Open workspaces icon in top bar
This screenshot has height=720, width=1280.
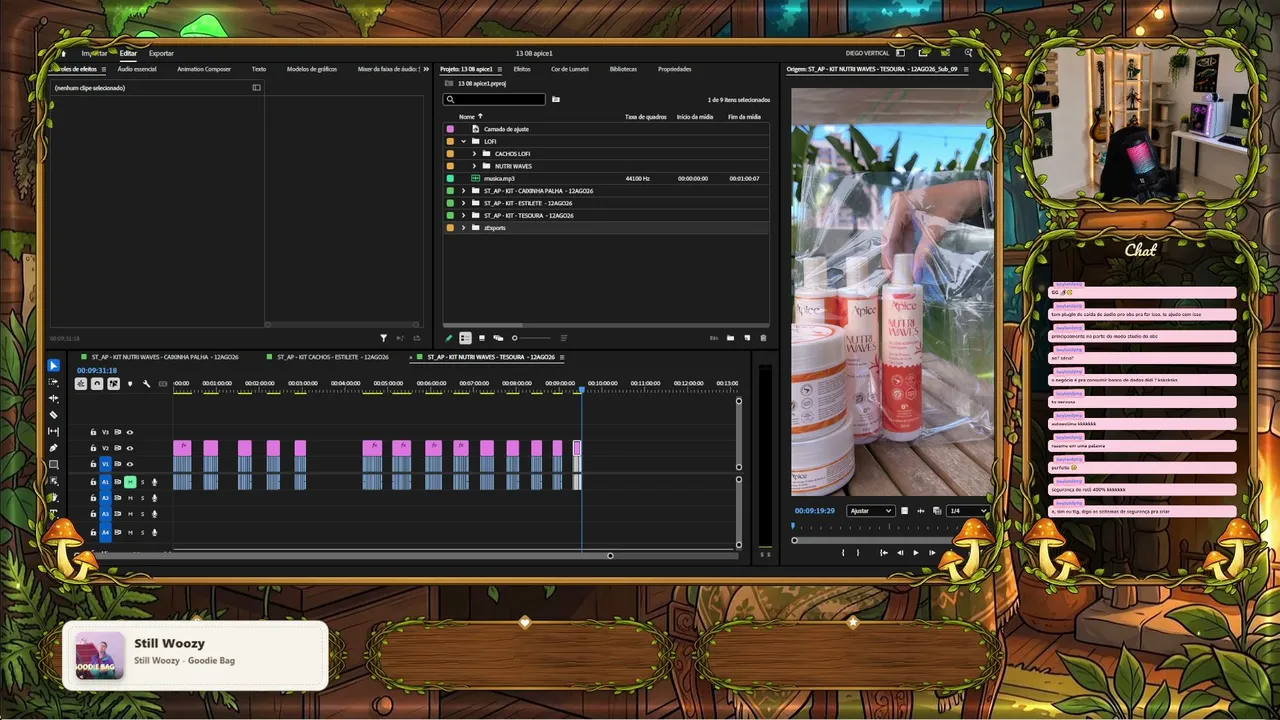[900, 53]
